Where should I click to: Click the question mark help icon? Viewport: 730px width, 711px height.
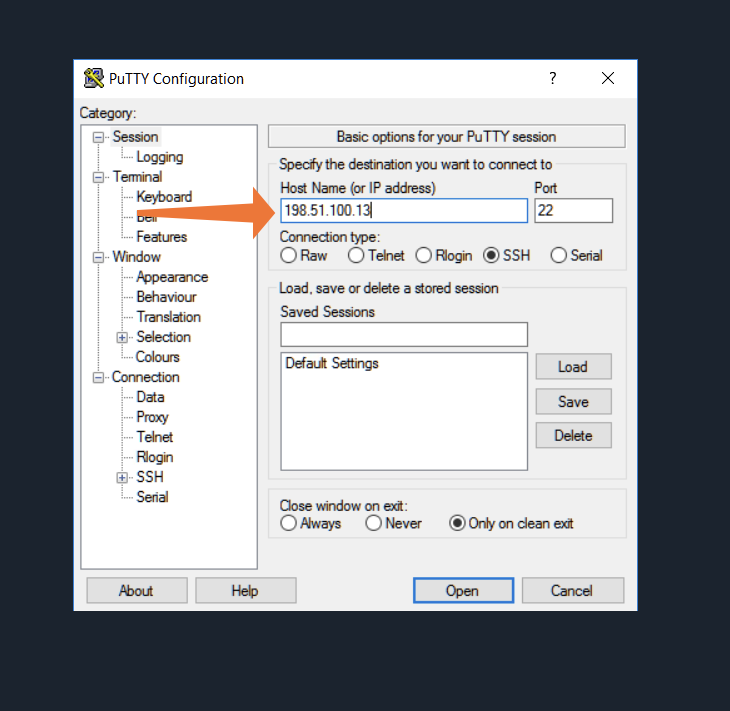click(x=553, y=79)
